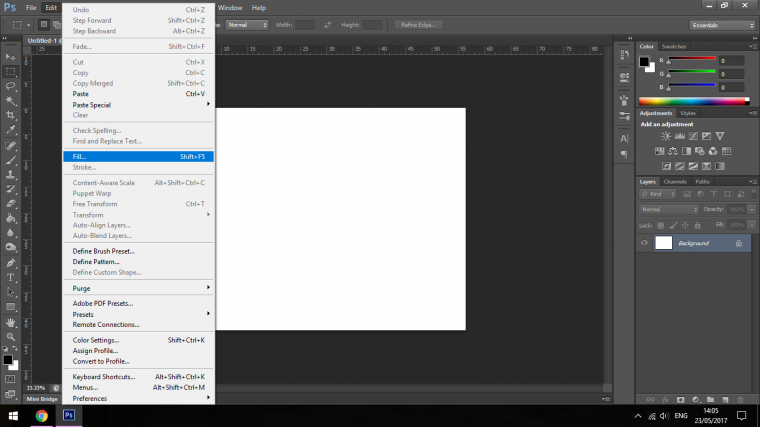
Task: Add a Levels adjustment
Action: [680, 136]
